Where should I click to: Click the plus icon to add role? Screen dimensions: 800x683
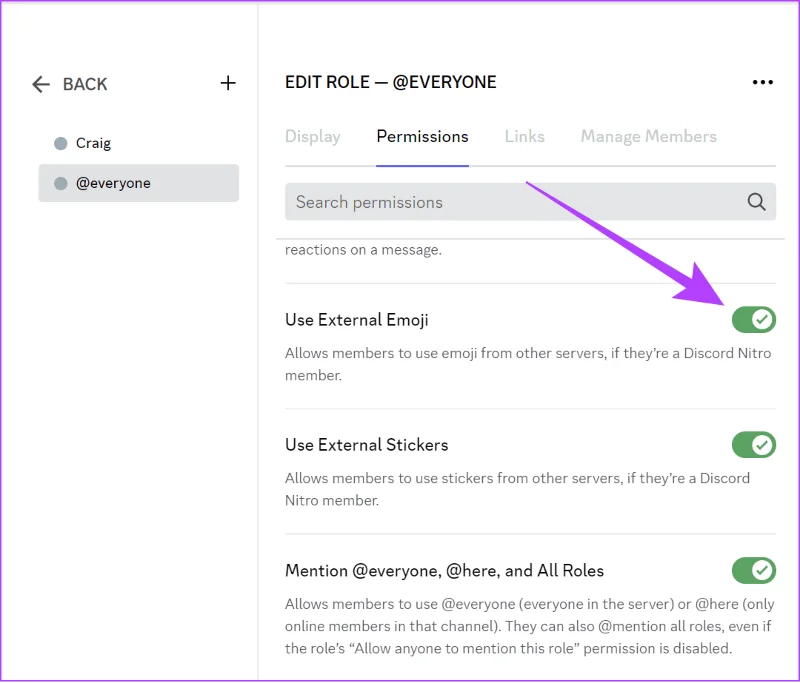point(228,83)
